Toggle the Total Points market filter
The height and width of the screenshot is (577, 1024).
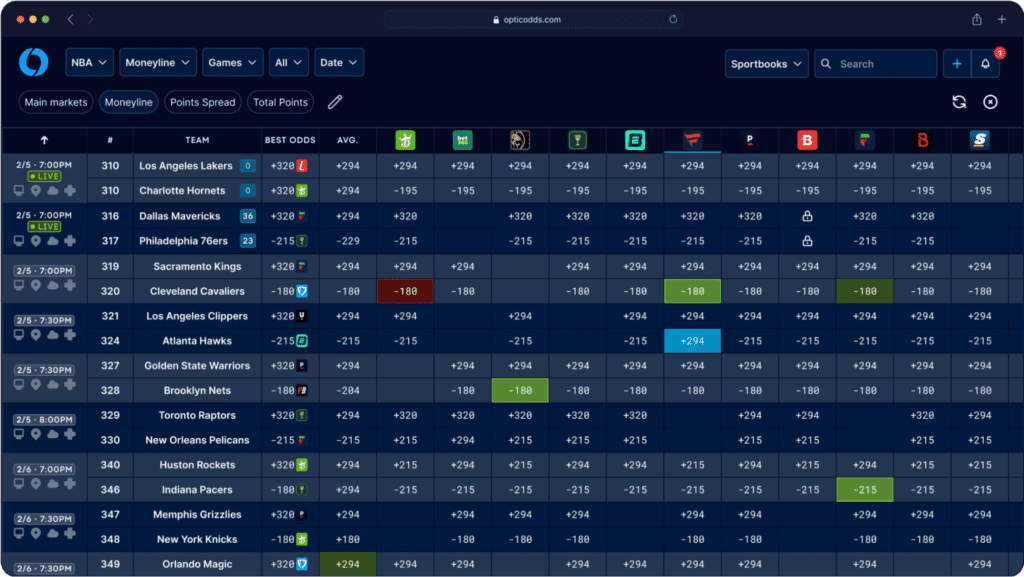point(280,101)
